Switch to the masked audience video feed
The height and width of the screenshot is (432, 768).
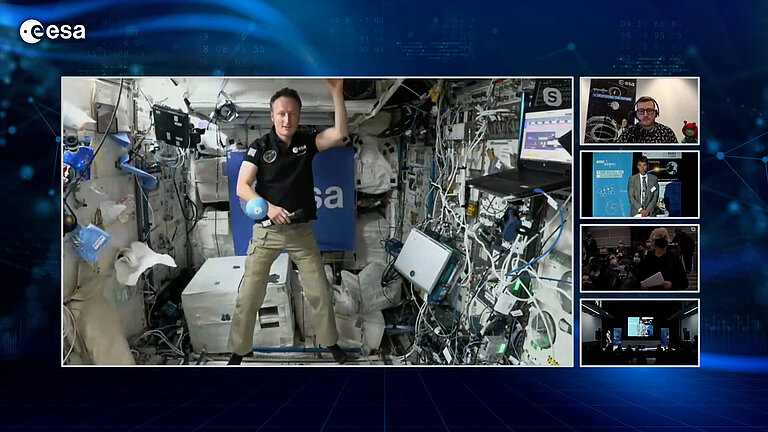click(639, 258)
